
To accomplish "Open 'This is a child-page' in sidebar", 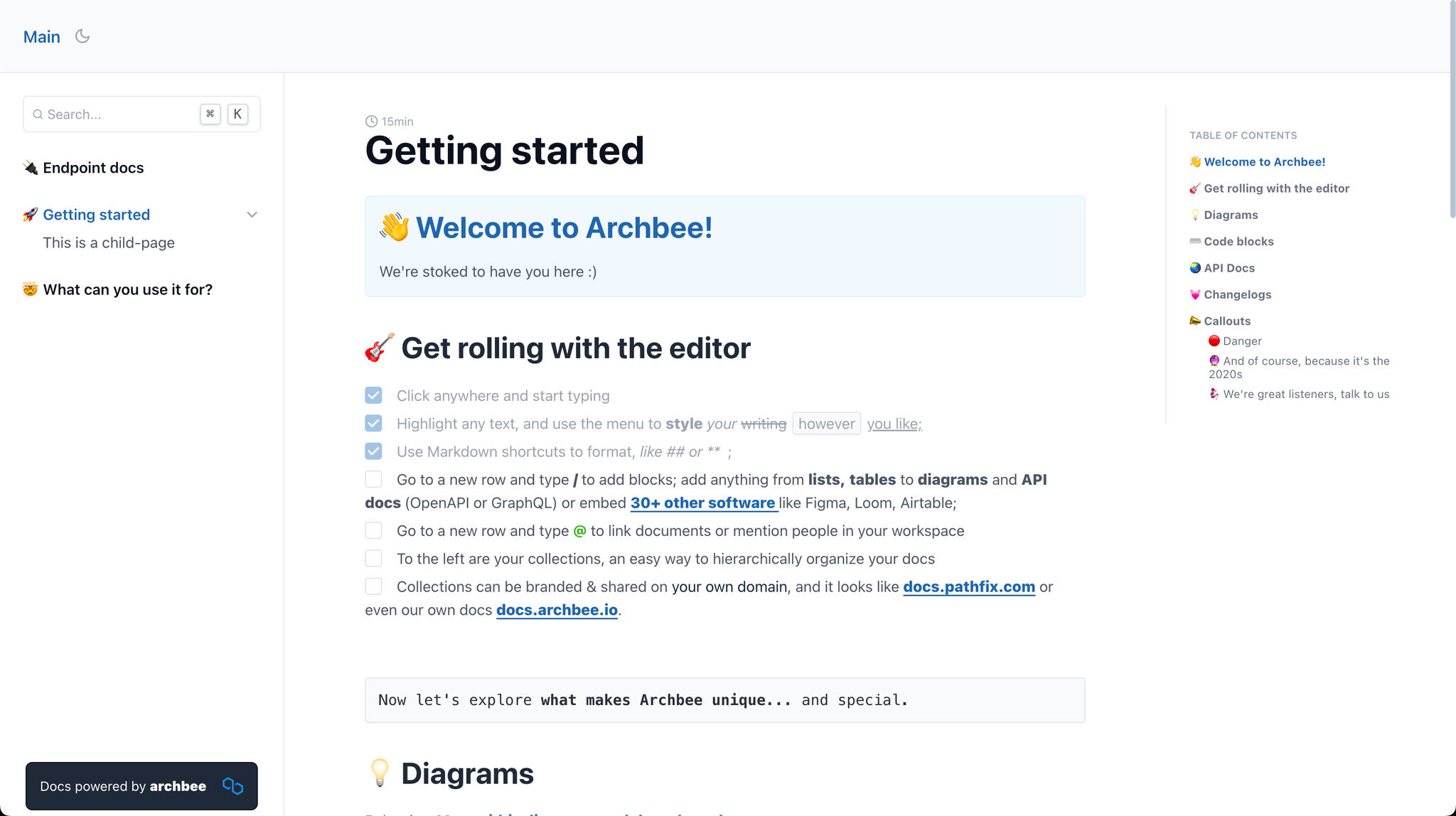I will click(x=109, y=243).
